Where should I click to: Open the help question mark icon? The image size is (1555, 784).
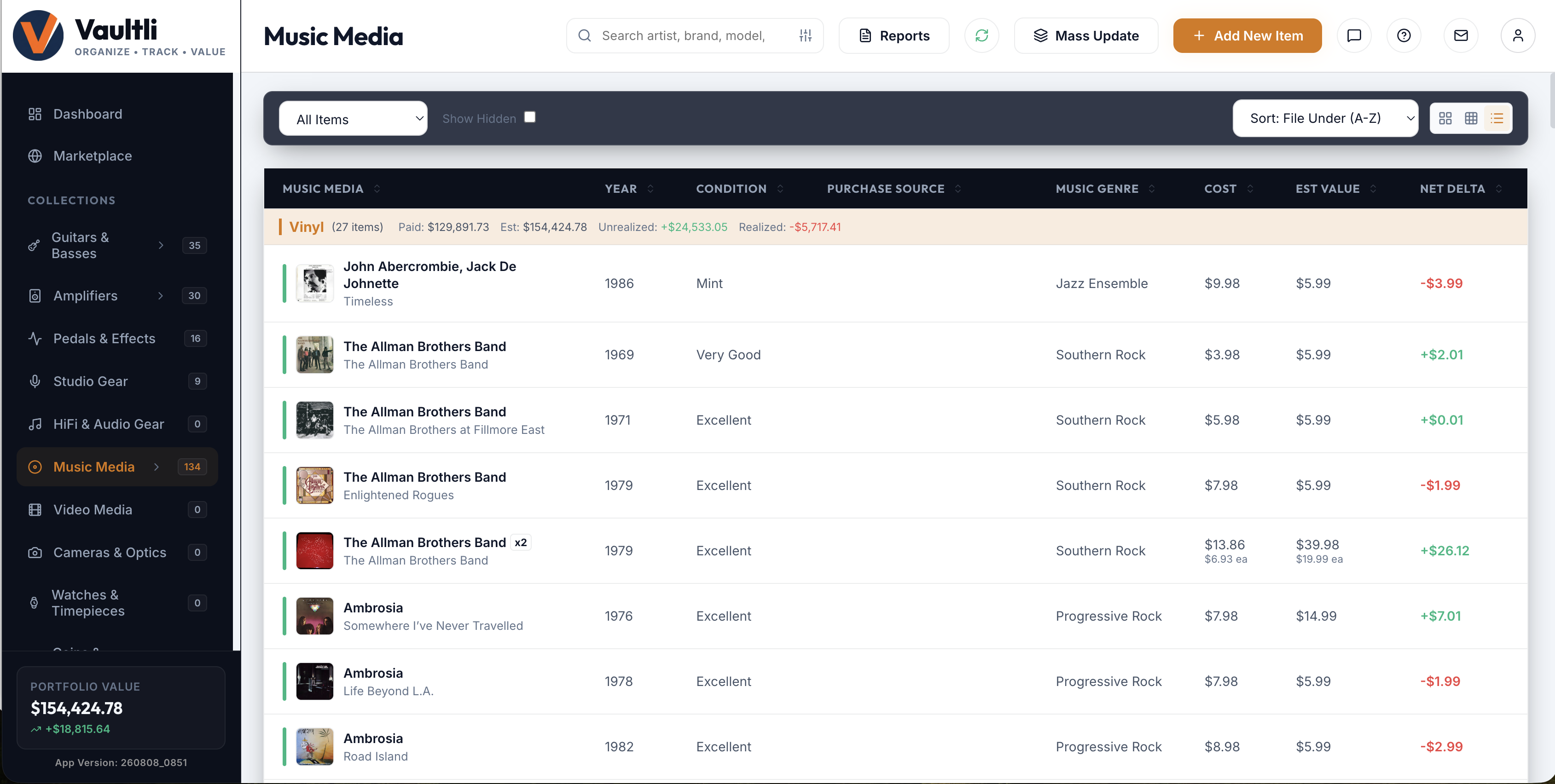(x=1404, y=35)
